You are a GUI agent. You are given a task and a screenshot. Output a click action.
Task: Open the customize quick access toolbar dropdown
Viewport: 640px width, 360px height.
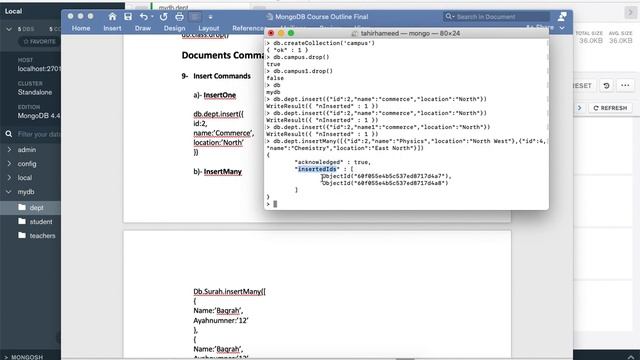click(x=210, y=17)
